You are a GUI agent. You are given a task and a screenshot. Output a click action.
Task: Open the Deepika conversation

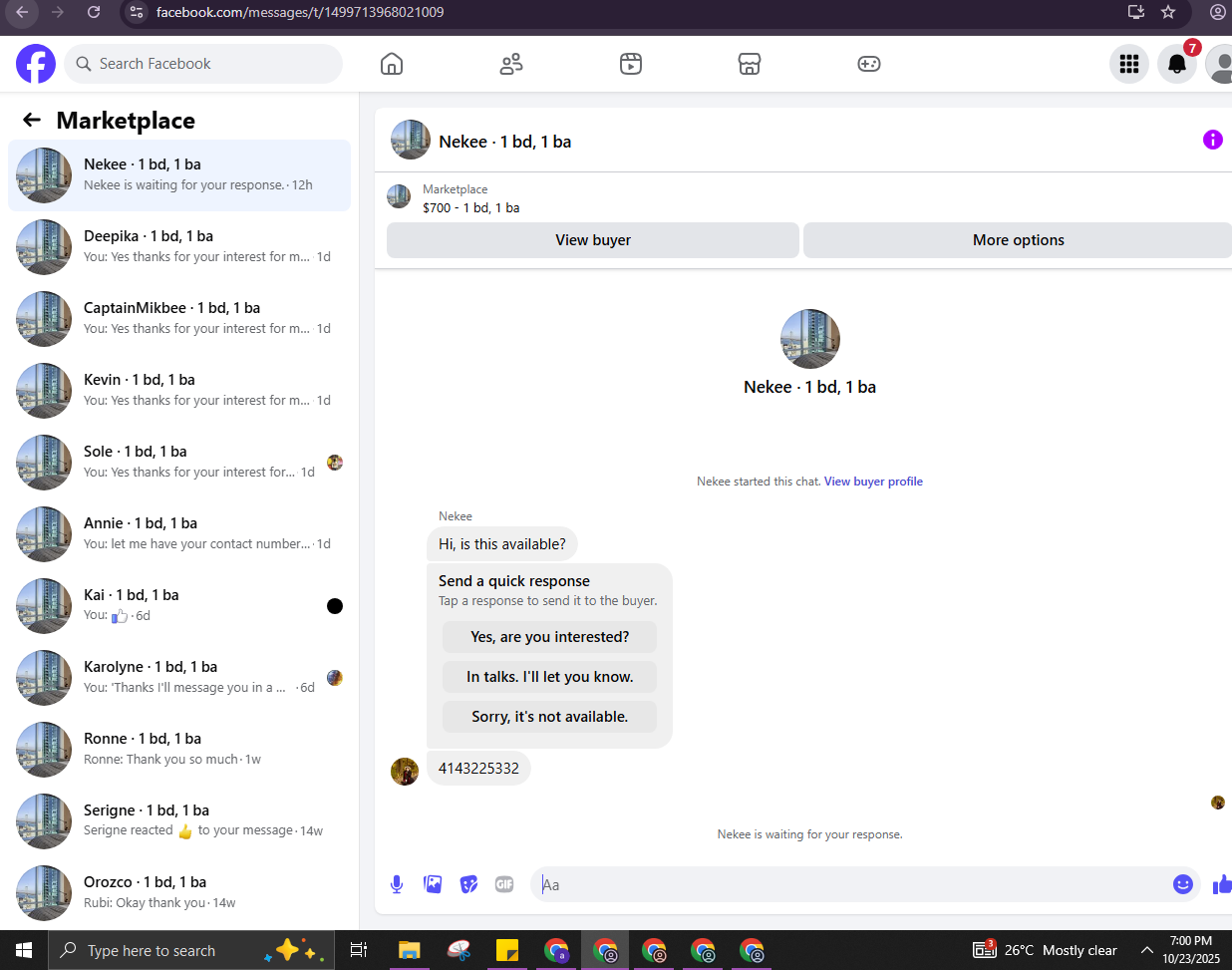179,247
